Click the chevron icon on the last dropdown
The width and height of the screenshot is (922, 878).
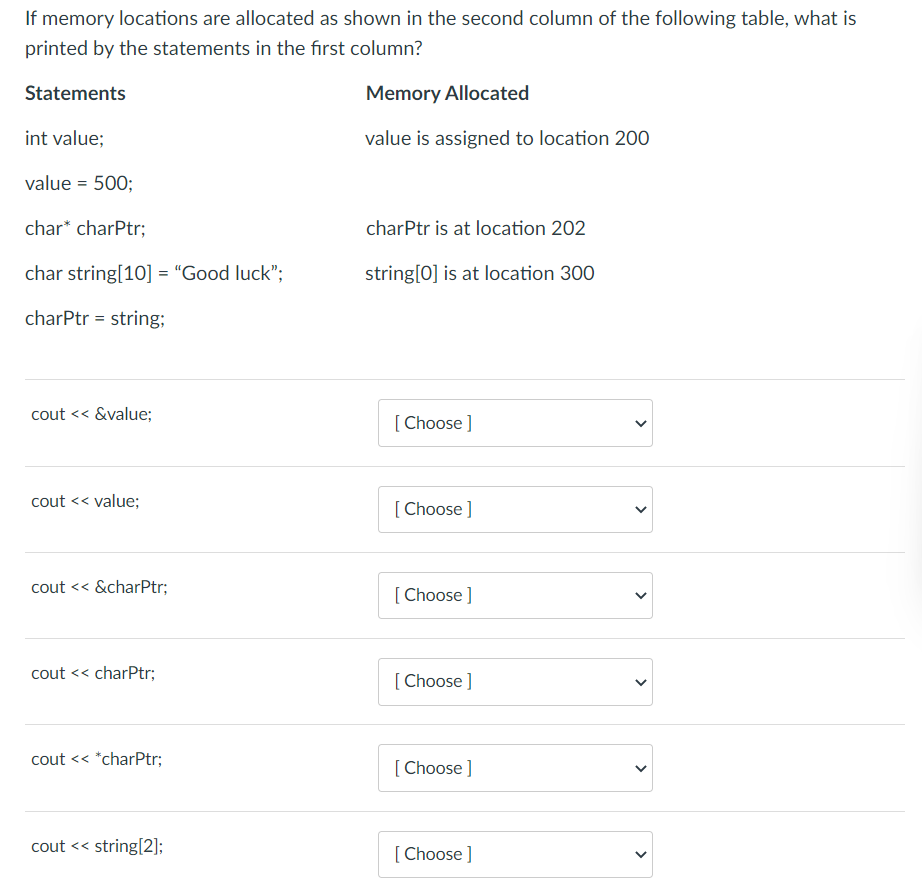[x=639, y=853]
